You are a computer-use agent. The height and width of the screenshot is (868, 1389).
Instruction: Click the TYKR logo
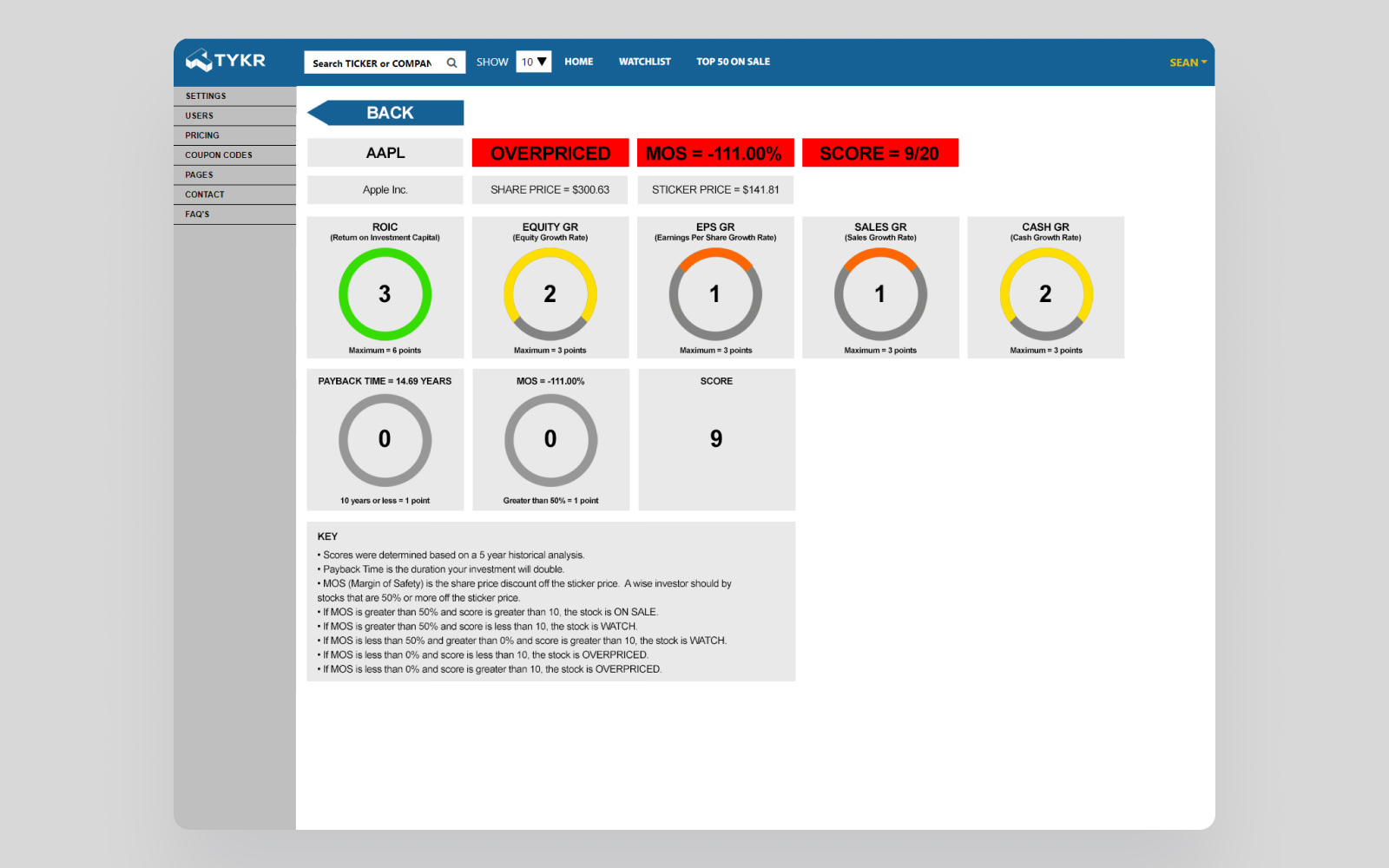226,61
